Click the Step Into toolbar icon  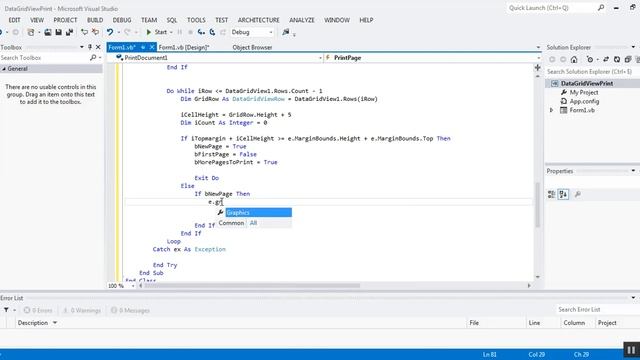click(x=201, y=32)
